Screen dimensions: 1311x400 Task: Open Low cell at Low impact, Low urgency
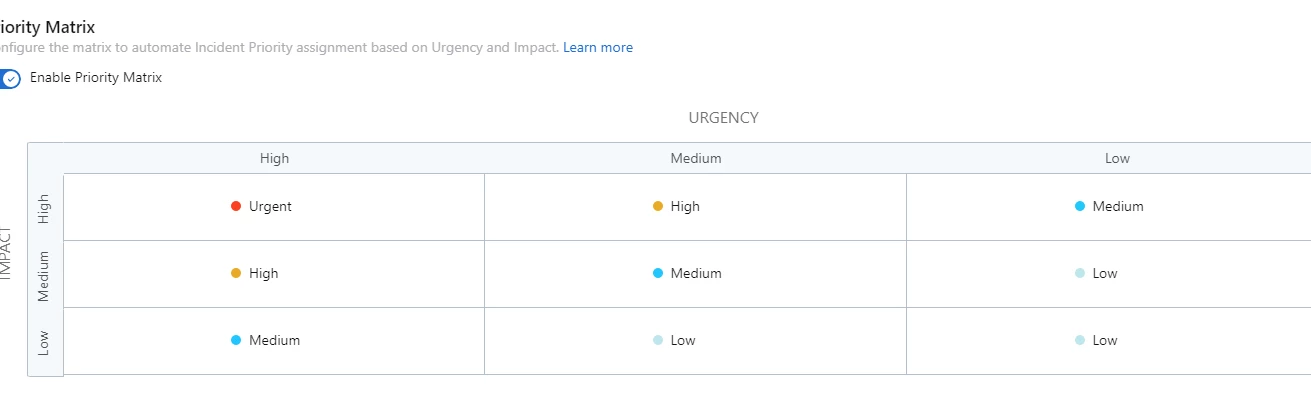(1109, 341)
